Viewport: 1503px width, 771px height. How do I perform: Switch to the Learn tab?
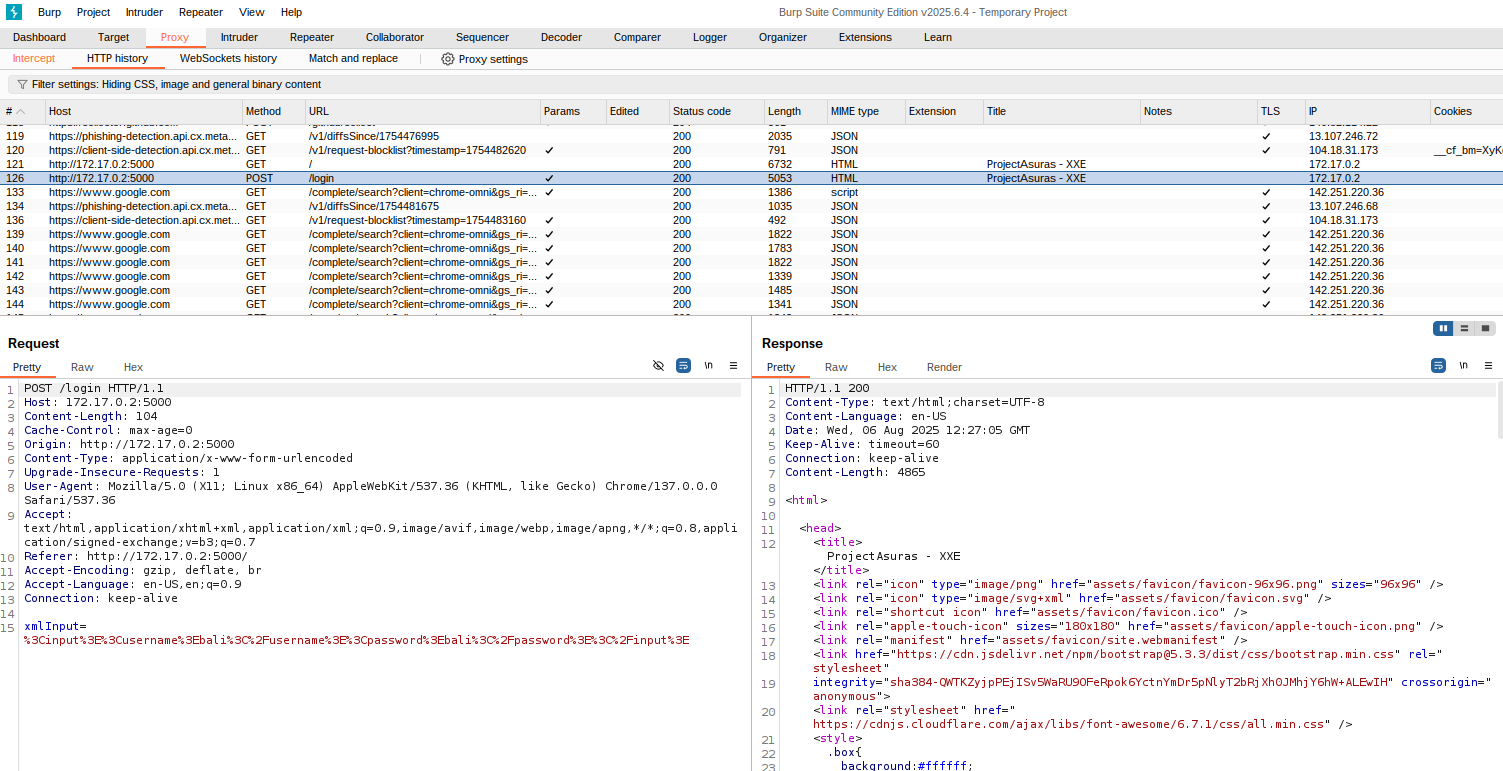click(x=937, y=37)
